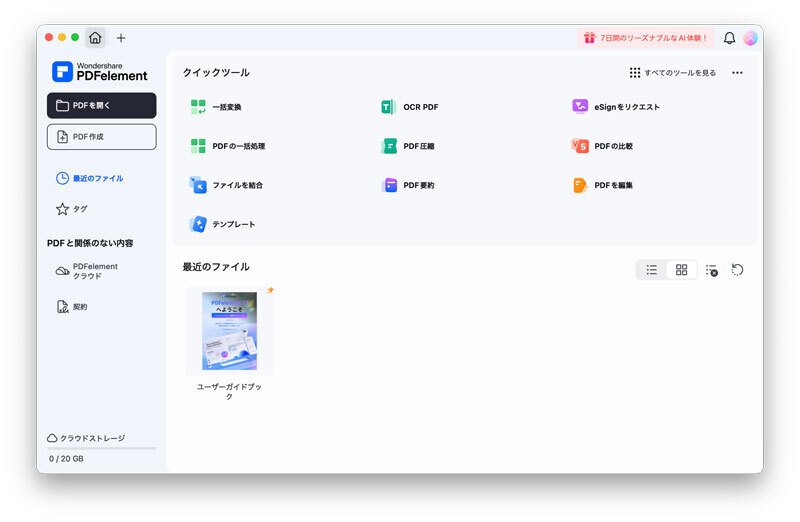Click the PDFを開く button
The width and height of the screenshot is (800, 522).
[x=102, y=106]
